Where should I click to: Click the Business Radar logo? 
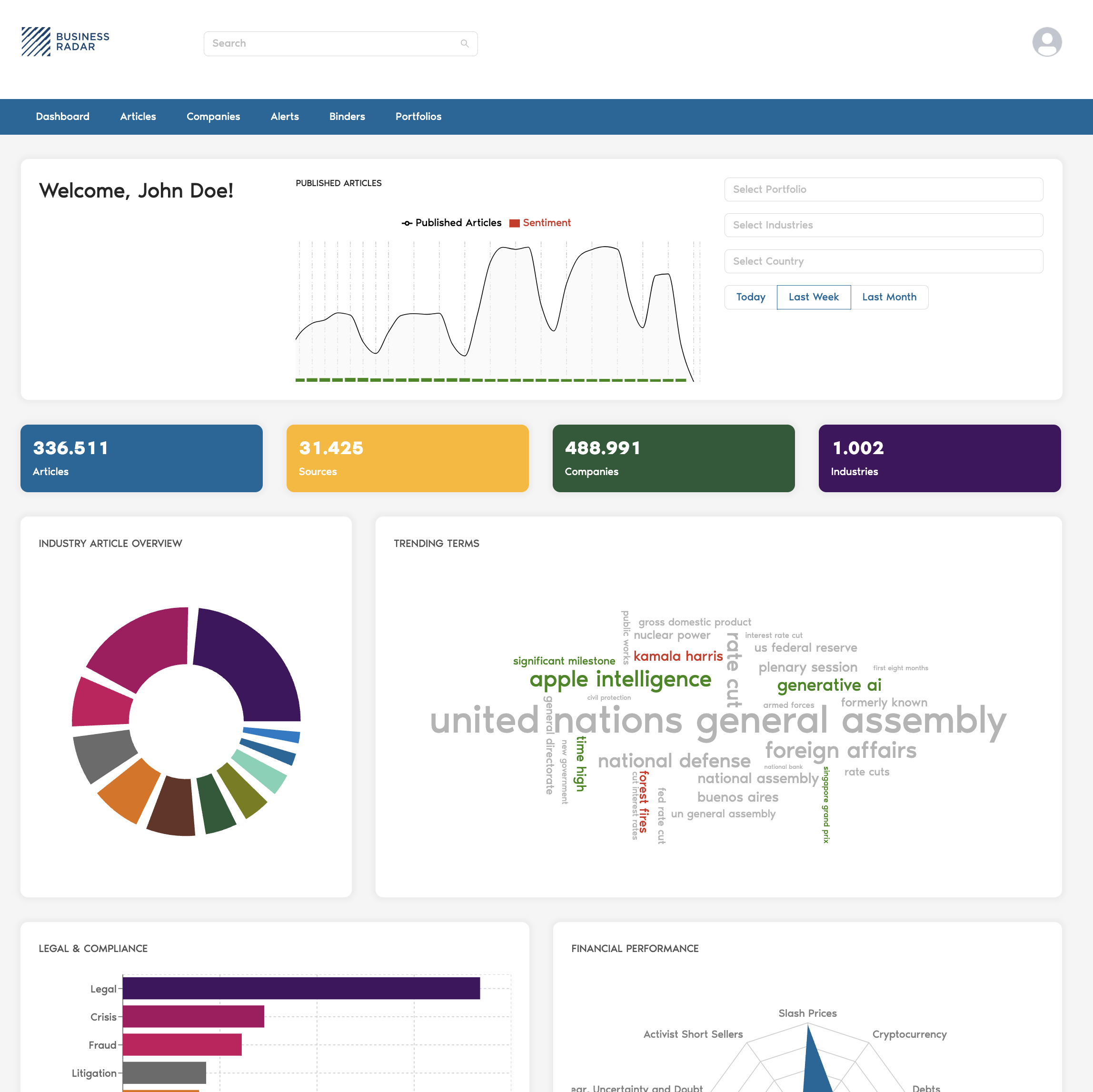click(65, 42)
